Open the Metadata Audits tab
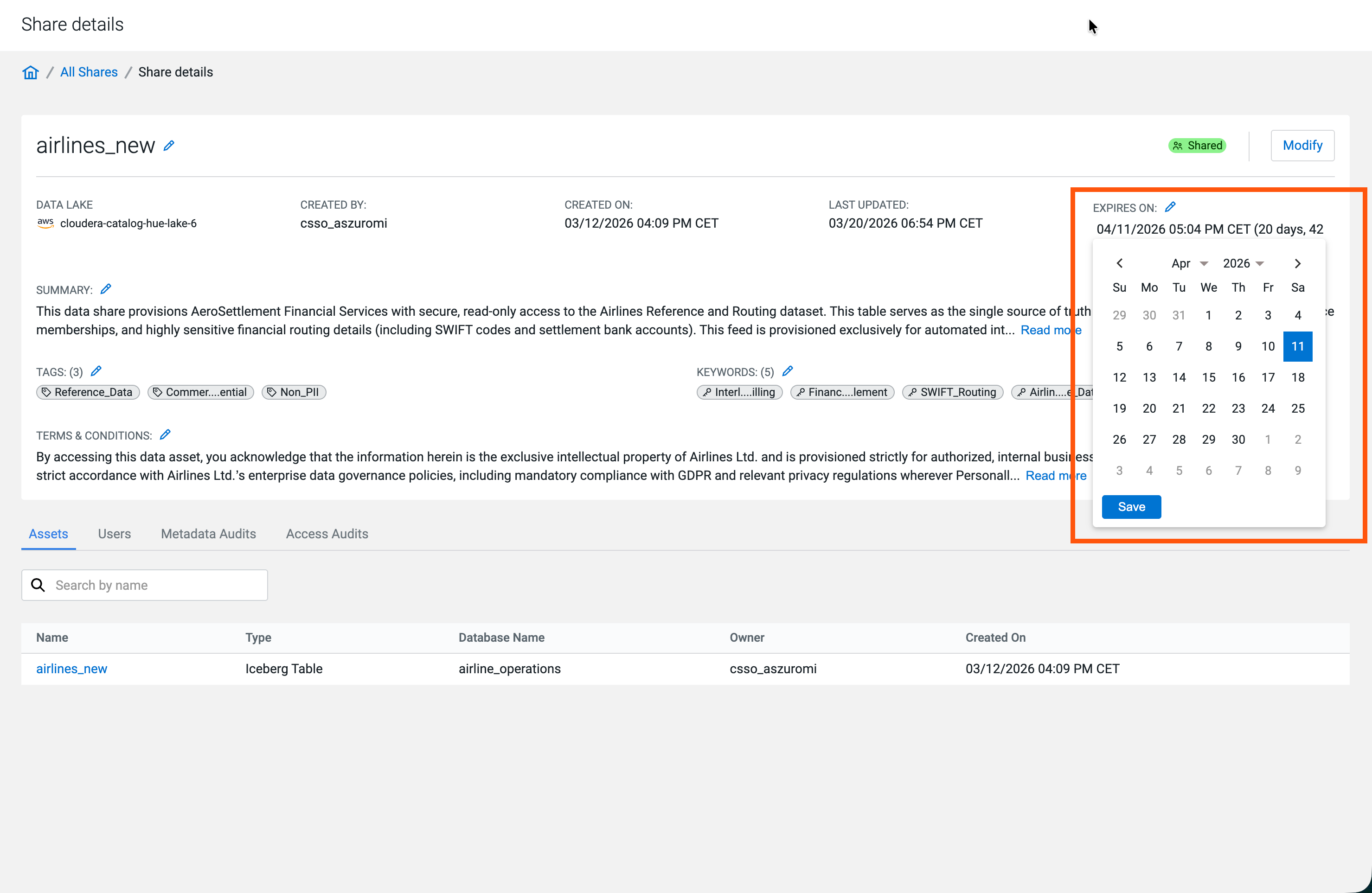The width and height of the screenshot is (1372, 893). point(208,534)
